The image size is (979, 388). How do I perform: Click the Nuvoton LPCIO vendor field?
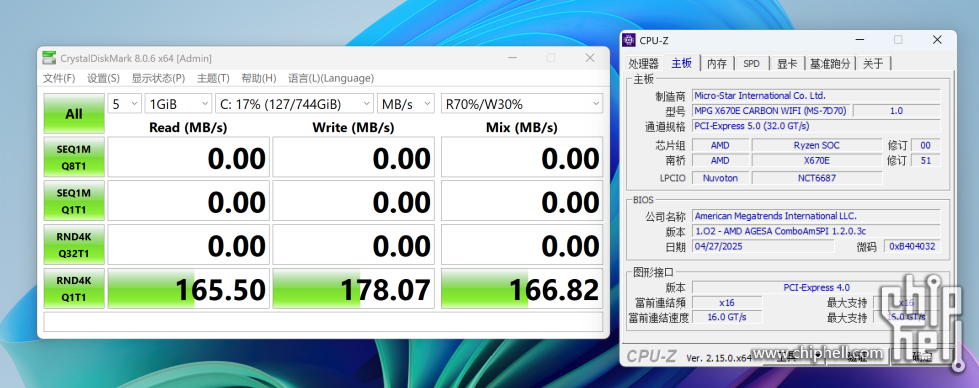point(720,178)
